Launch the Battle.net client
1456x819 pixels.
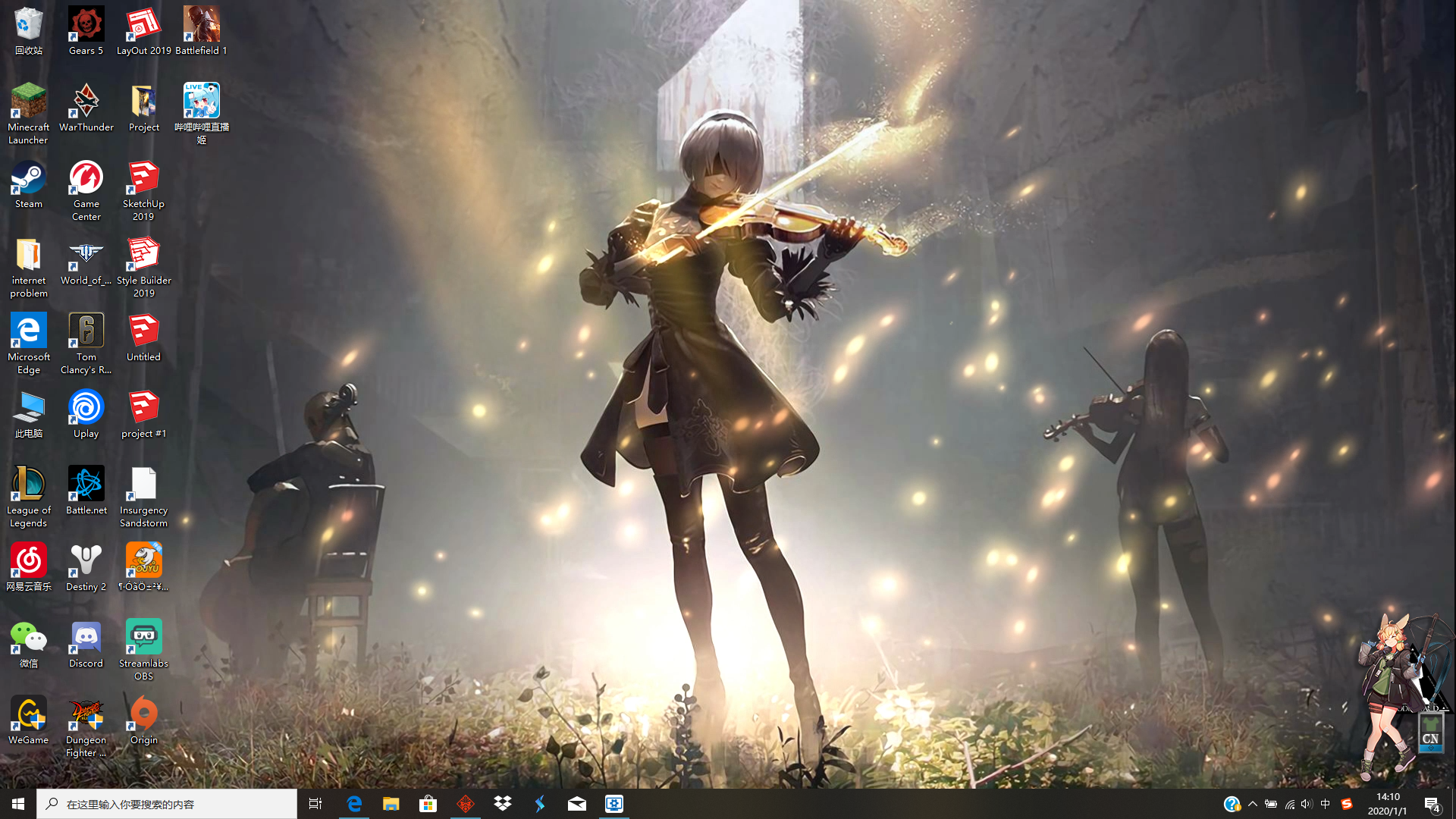[86, 482]
